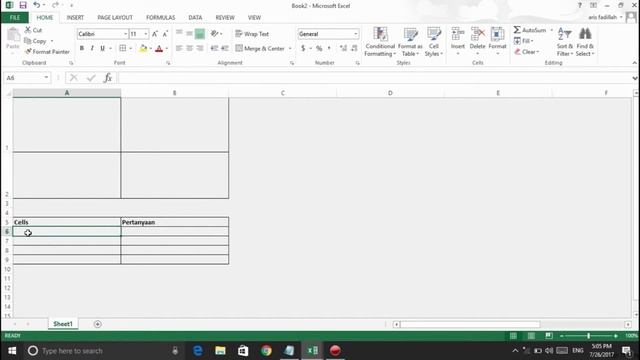Screen dimensions: 640x360
Task: Toggle Underline formatting
Action: (x=102, y=48)
